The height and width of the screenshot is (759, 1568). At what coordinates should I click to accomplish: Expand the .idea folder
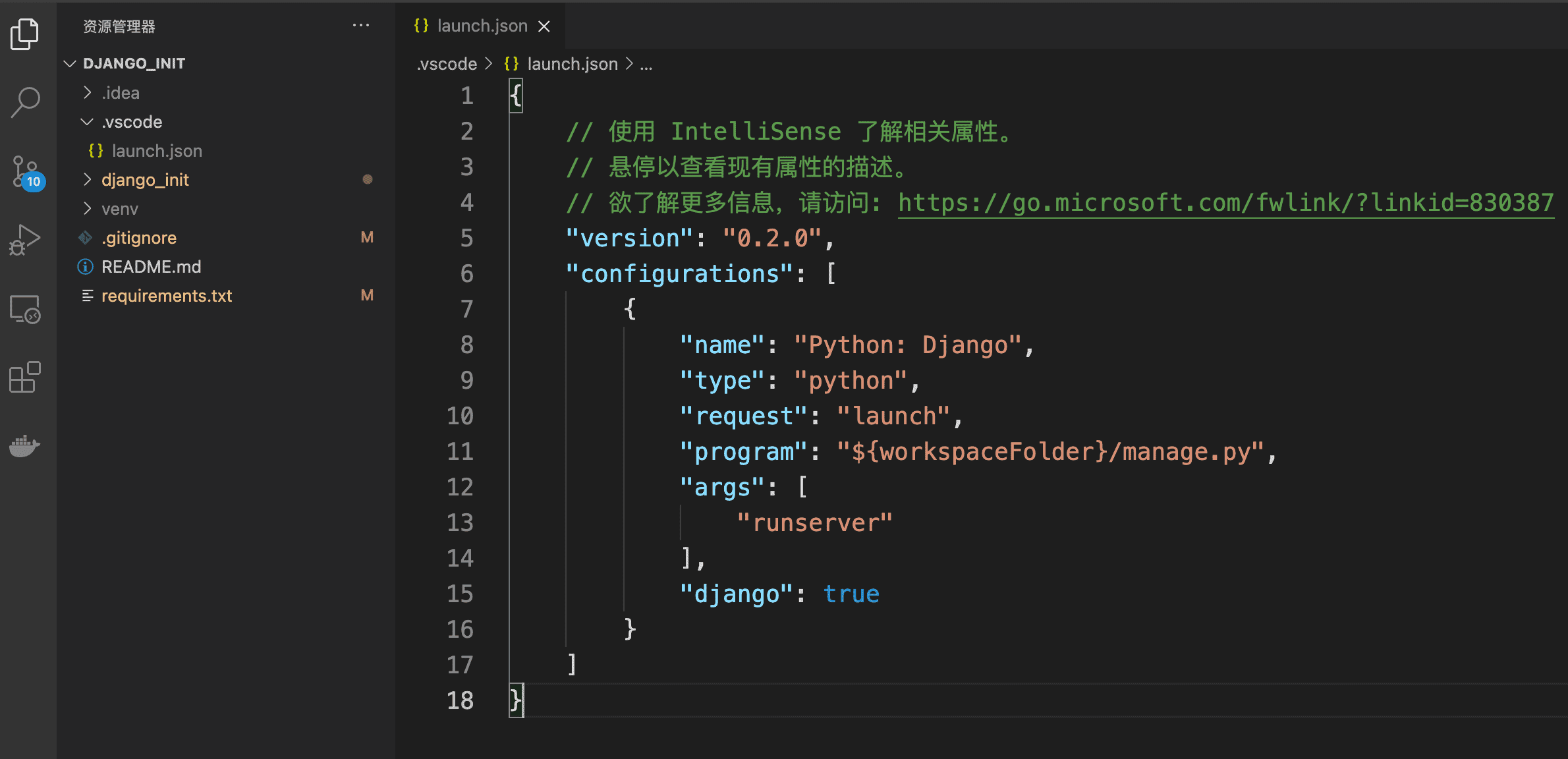pyautogui.click(x=87, y=93)
